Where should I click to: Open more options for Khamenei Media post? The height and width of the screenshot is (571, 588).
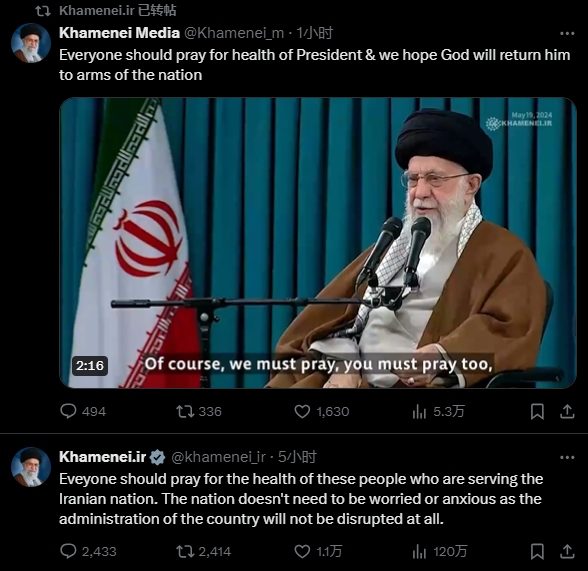[x=567, y=33]
